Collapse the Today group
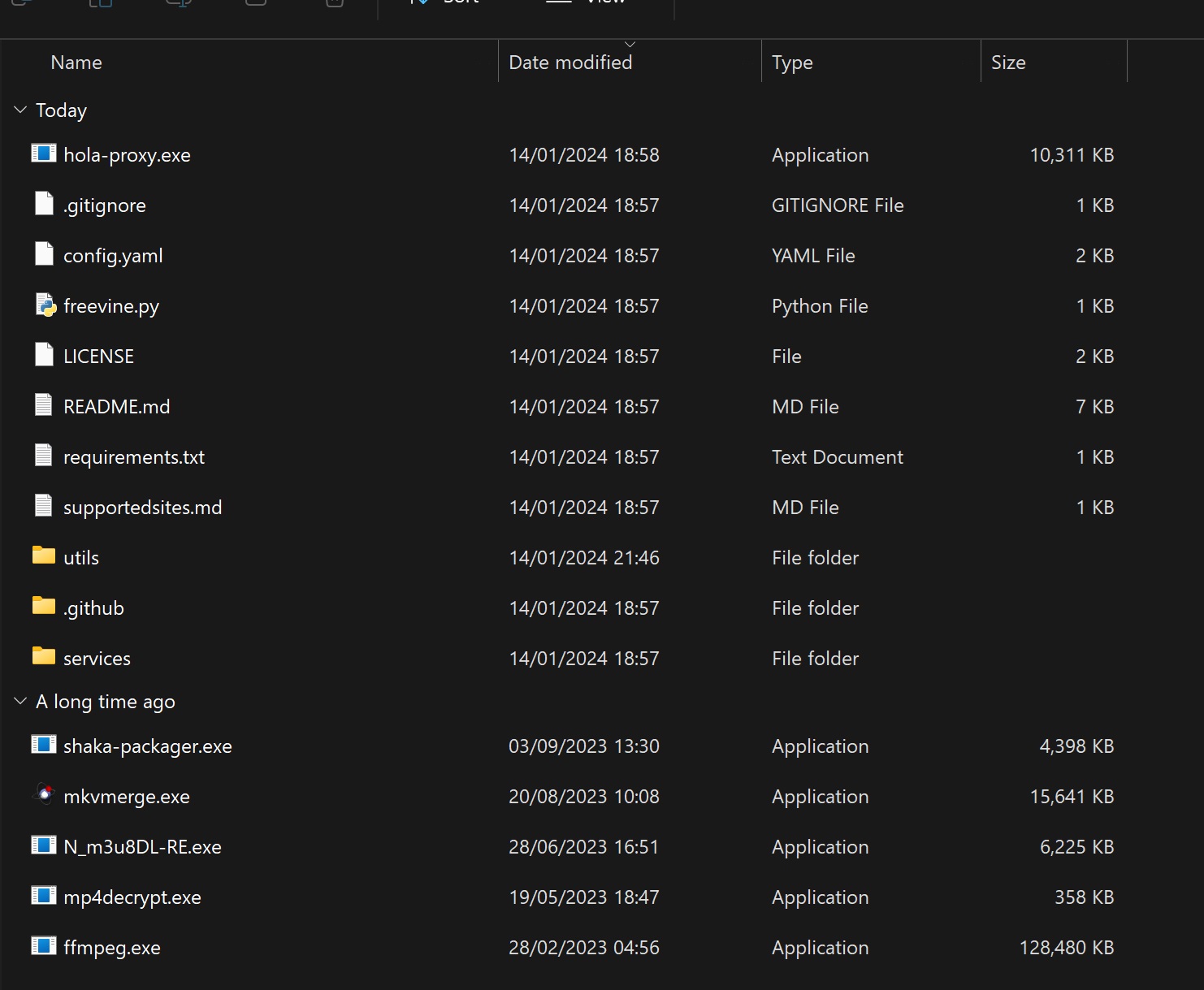The height and width of the screenshot is (990, 1204). [20, 110]
